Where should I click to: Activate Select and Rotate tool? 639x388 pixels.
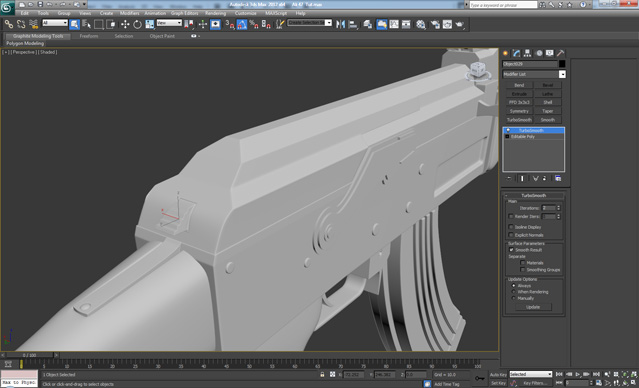(x=137, y=24)
